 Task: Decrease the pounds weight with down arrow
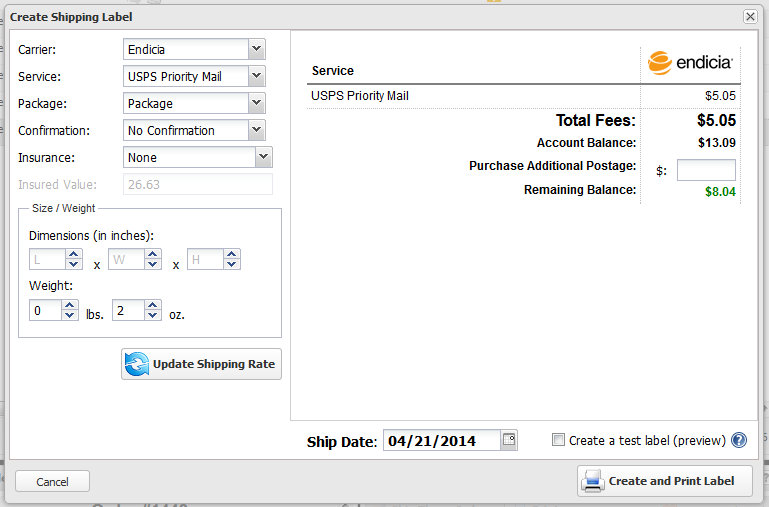pos(70,315)
